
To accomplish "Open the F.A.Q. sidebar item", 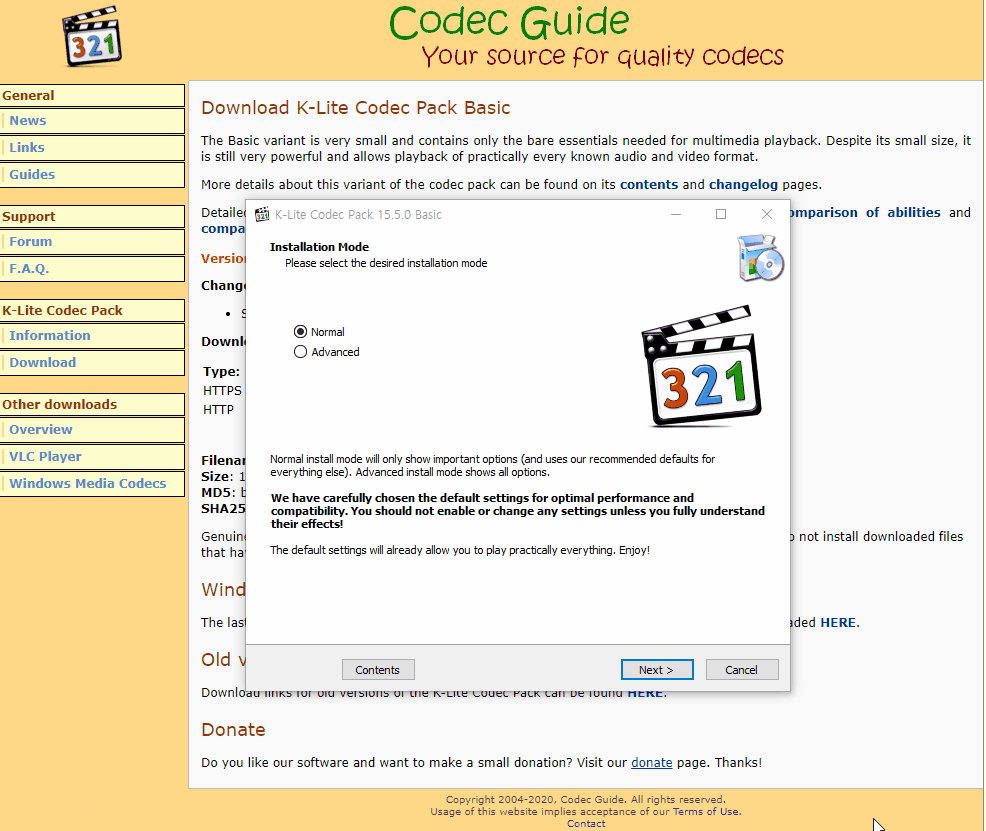I will 92,269.
